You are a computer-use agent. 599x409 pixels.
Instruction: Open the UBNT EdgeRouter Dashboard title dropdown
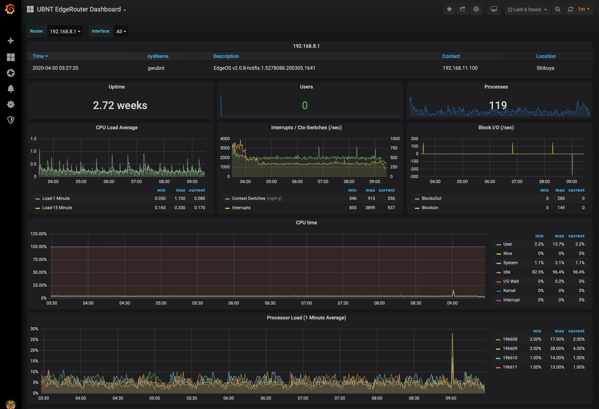coord(81,9)
